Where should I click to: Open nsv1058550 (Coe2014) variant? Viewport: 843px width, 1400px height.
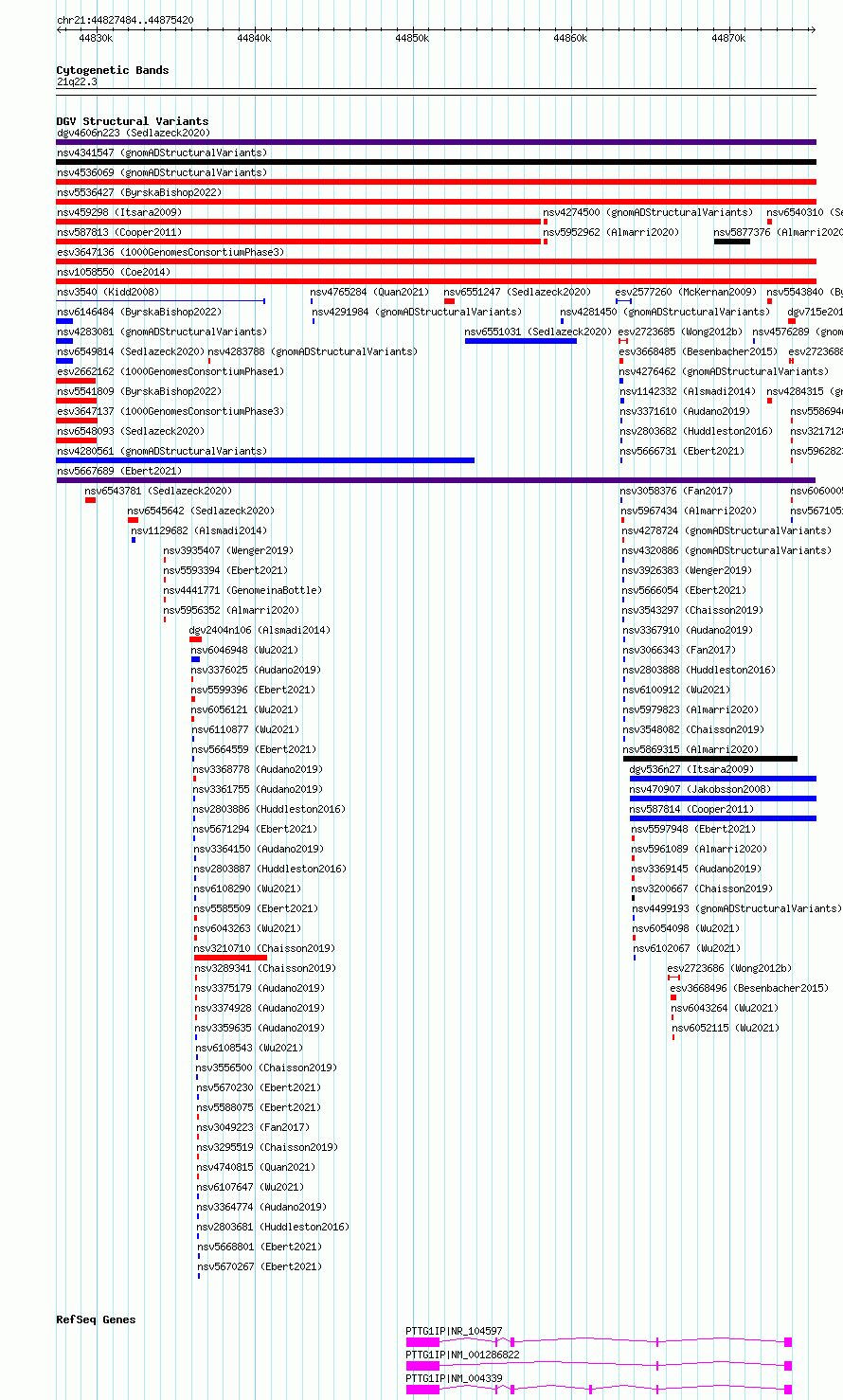[x=114, y=272]
